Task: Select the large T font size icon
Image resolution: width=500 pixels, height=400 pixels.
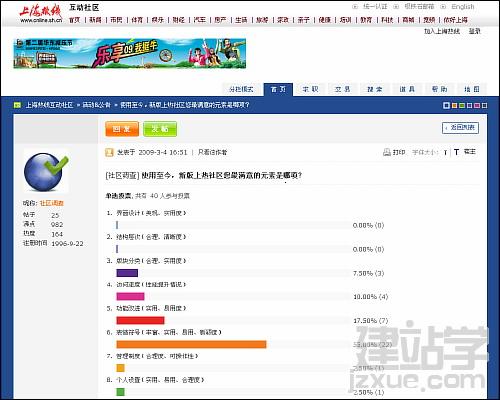Action: pos(456,152)
